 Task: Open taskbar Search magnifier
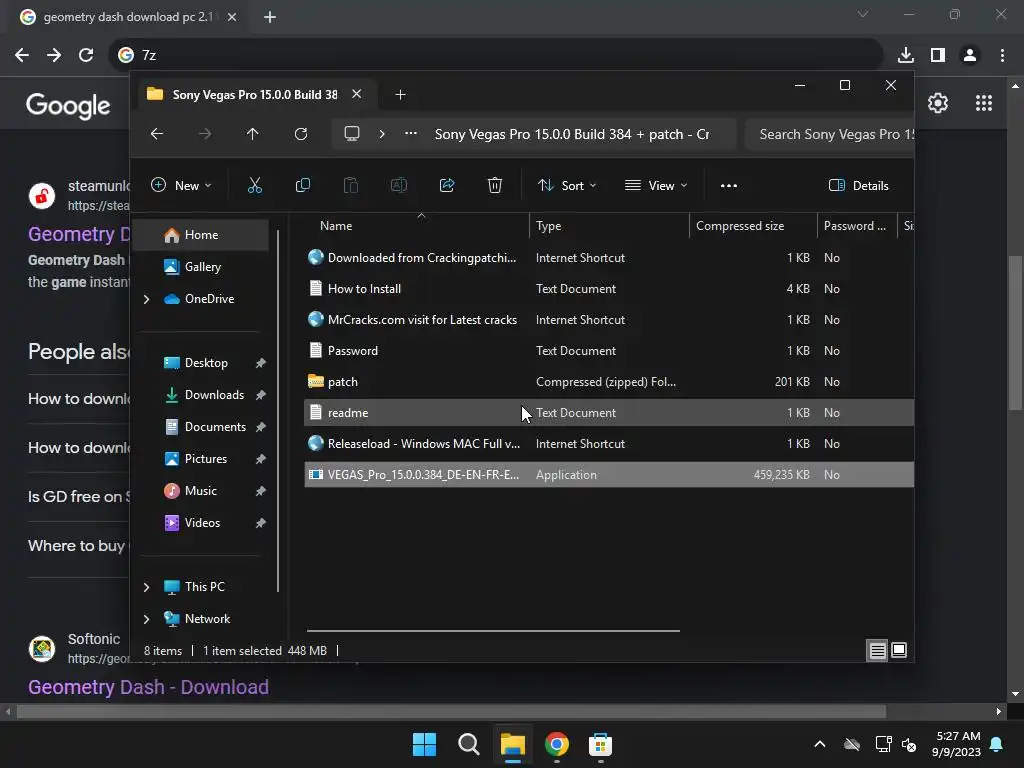click(x=468, y=744)
